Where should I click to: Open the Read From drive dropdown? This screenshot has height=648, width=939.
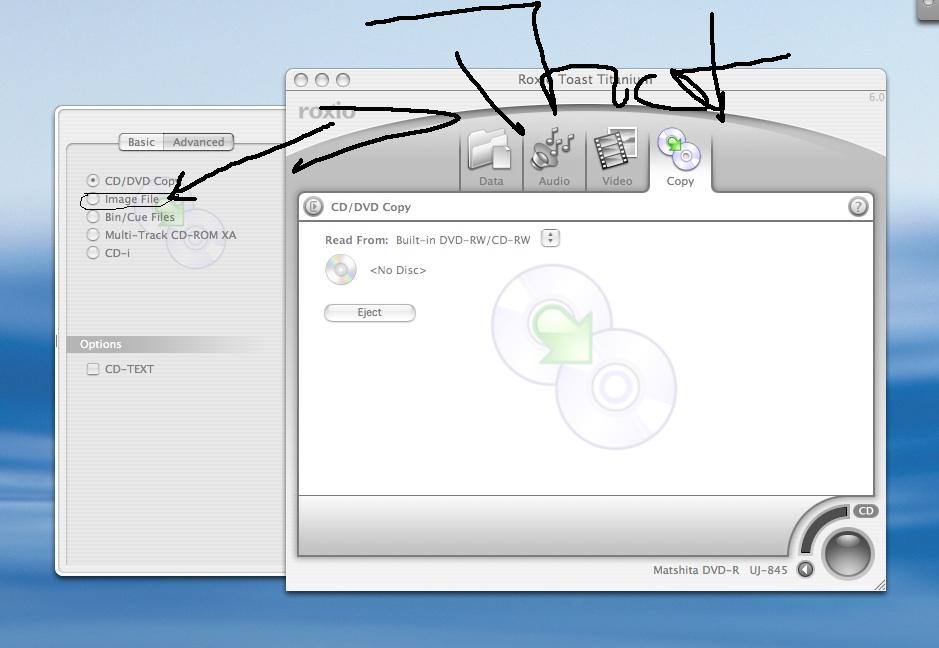(x=550, y=238)
